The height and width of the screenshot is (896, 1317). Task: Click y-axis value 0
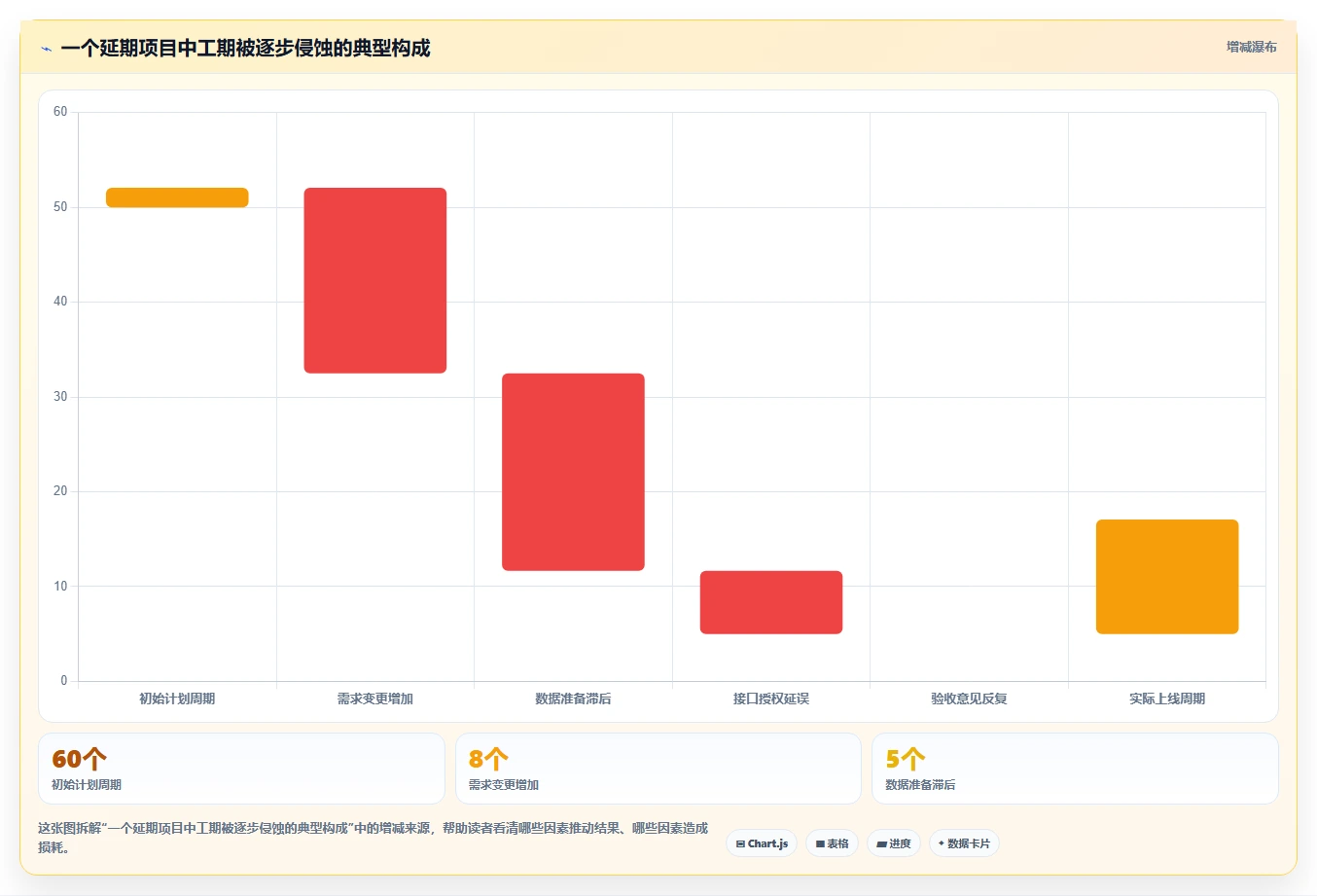pyautogui.click(x=64, y=681)
